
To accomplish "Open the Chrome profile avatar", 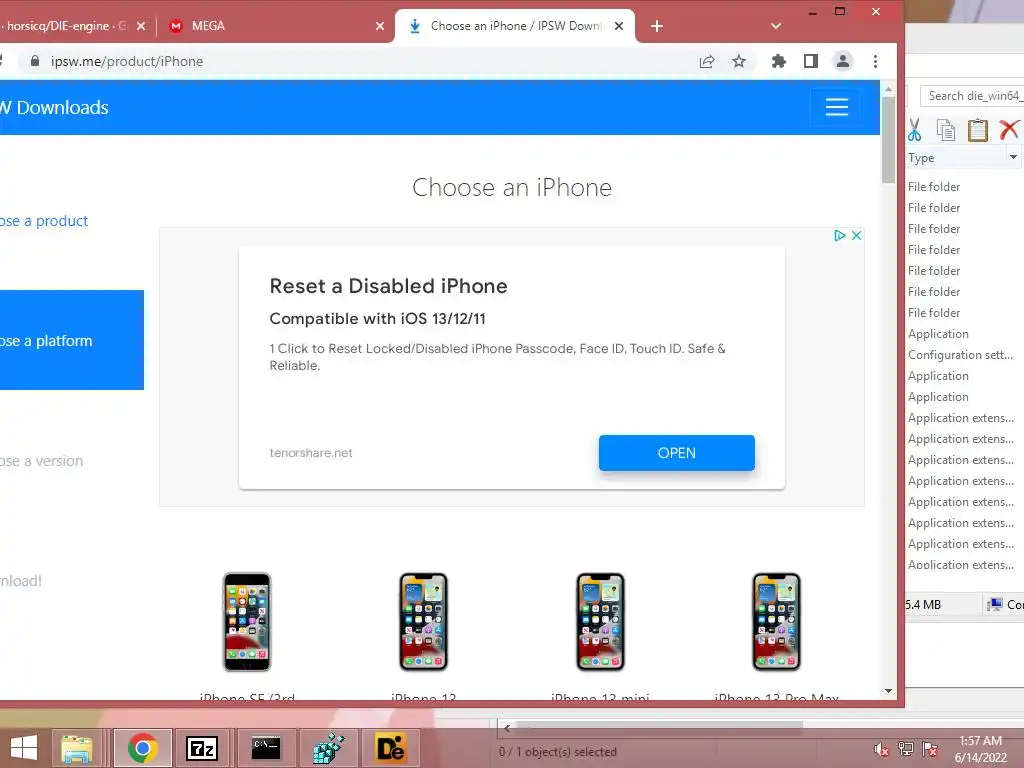I will (x=842, y=61).
